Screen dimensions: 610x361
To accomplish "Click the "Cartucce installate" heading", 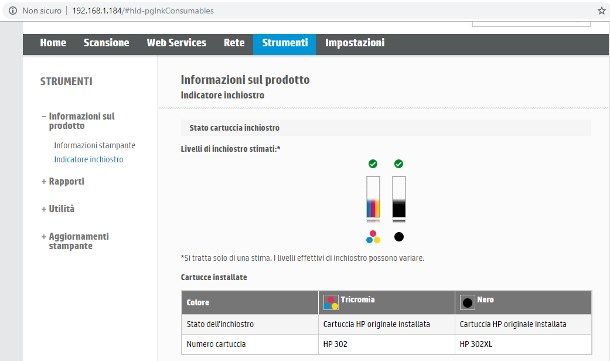I will point(214,277).
